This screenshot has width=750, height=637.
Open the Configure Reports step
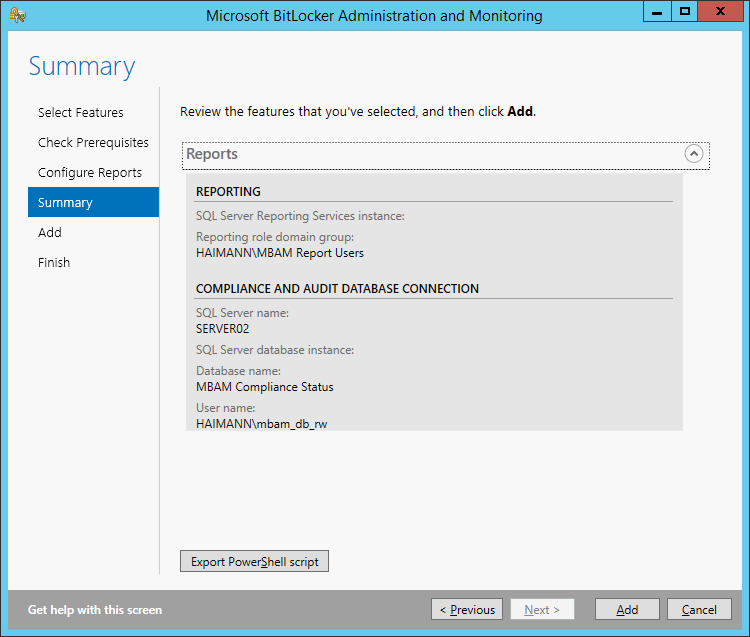pos(90,173)
